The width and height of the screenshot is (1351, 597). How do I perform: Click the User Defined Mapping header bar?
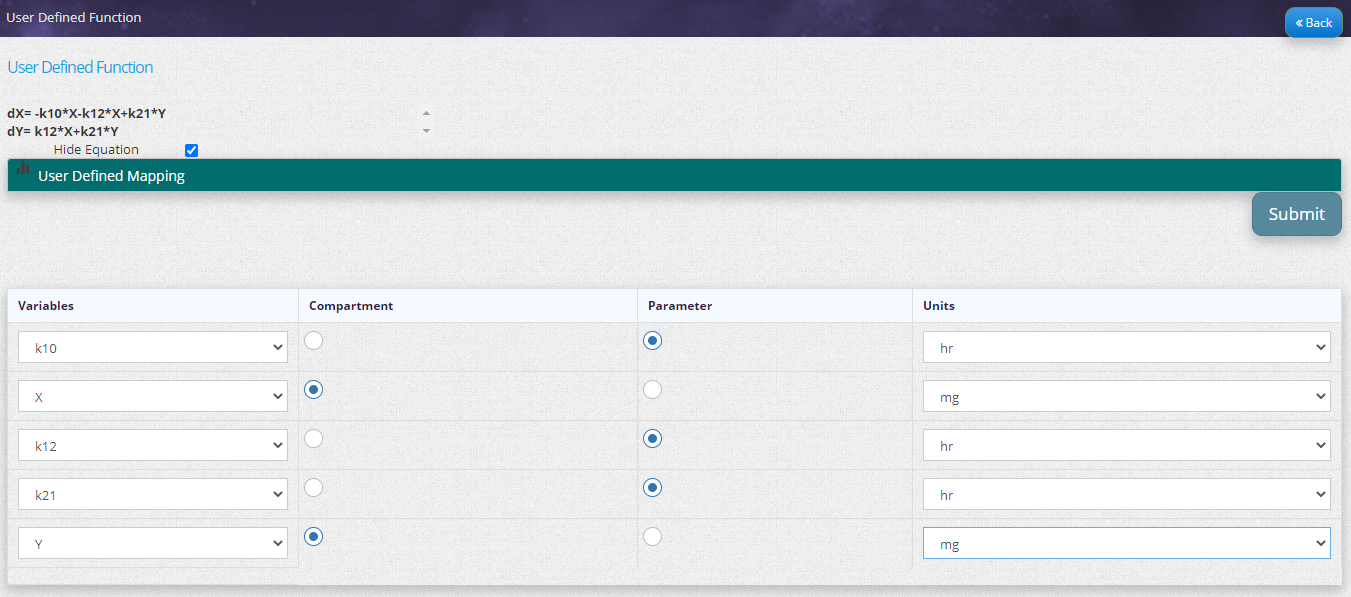pos(673,176)
